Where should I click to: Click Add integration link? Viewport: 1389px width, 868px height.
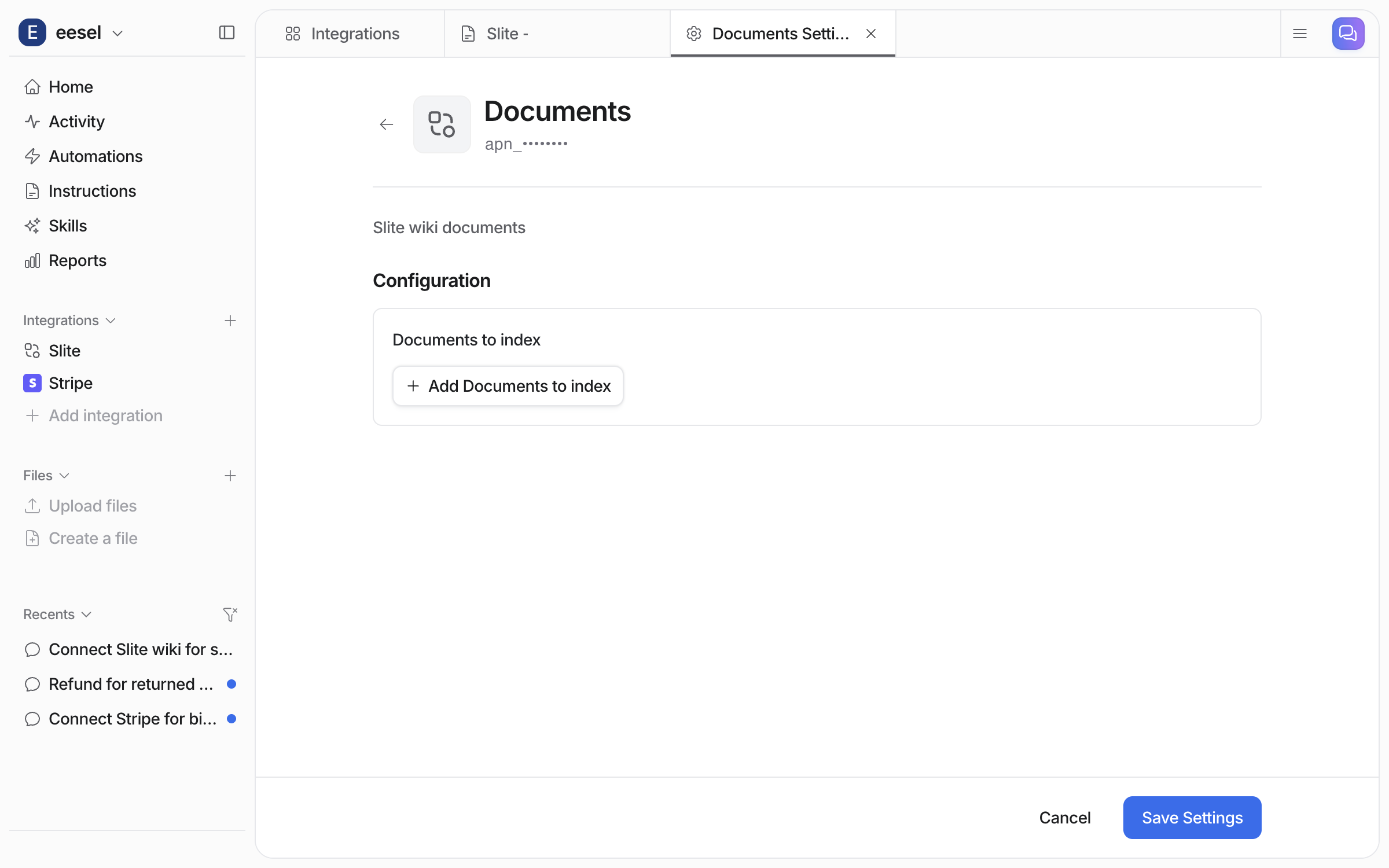[94, 415]
